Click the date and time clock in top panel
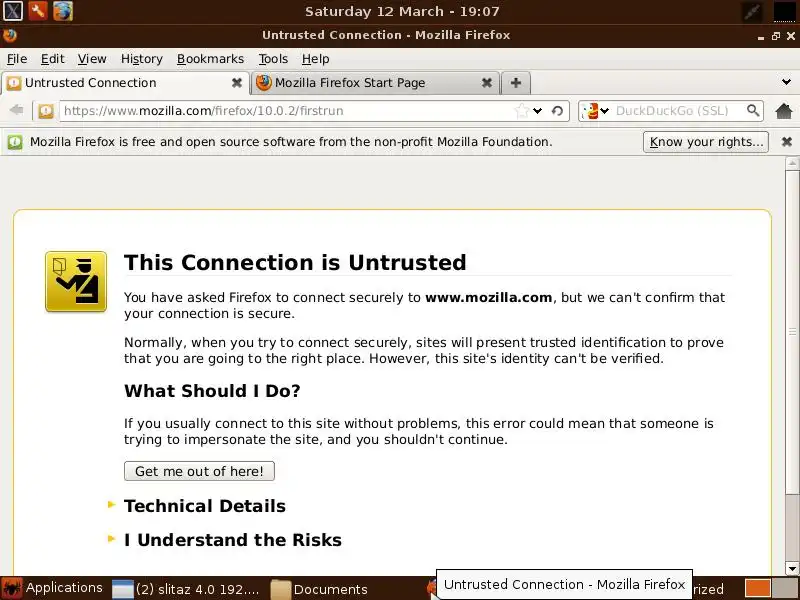800x600 pixels. (x=402, y=11)
